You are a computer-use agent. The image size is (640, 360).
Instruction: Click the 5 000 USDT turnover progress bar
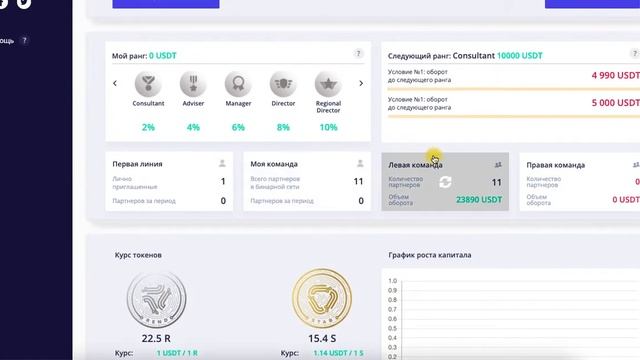(513, 116)
